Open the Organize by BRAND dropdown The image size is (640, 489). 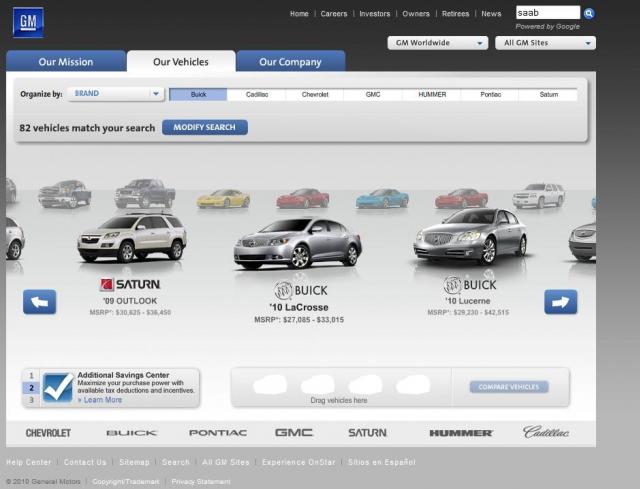(116, 94)
